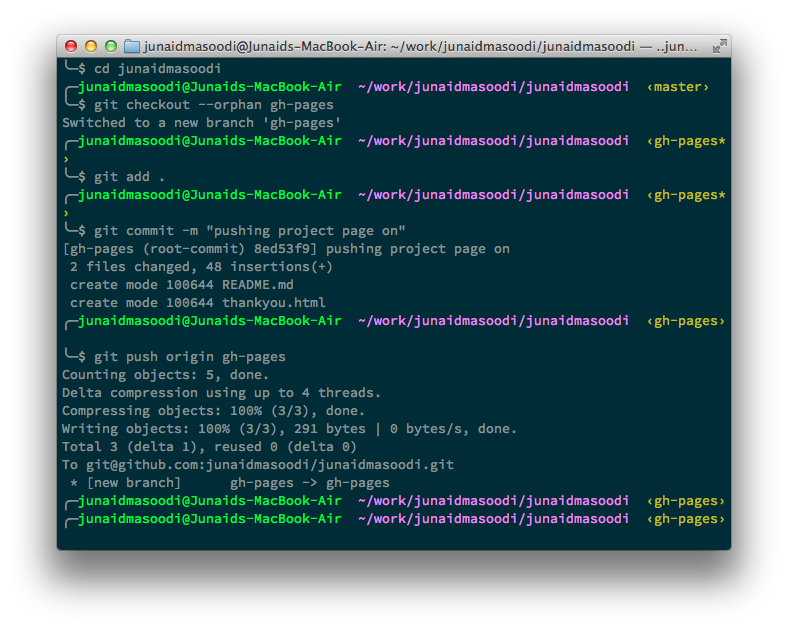The height and width of the screenshot is (629, 788).
Task: Click the README.md filename in output
Action: [258, 285]
